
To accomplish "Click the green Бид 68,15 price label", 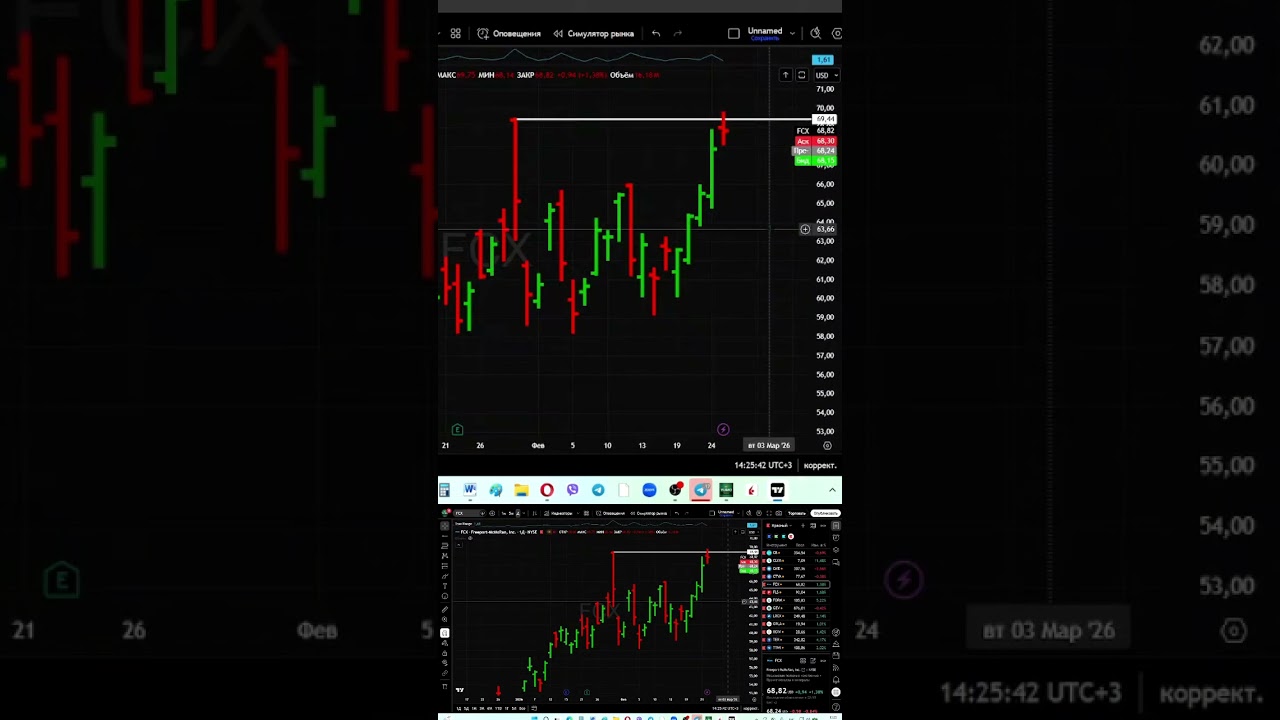I will [816, 160].
